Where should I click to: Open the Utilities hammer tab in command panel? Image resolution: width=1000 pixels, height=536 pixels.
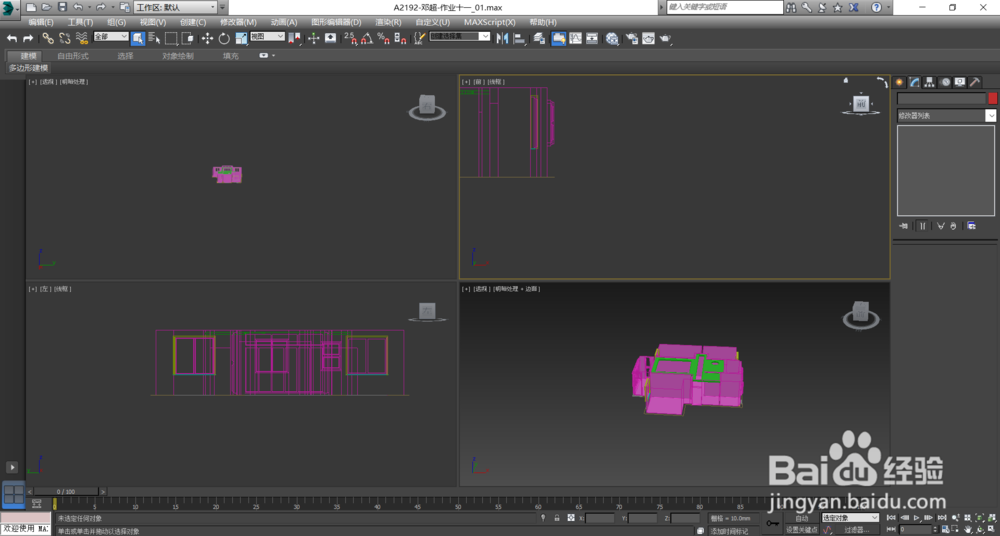[975, 82]
